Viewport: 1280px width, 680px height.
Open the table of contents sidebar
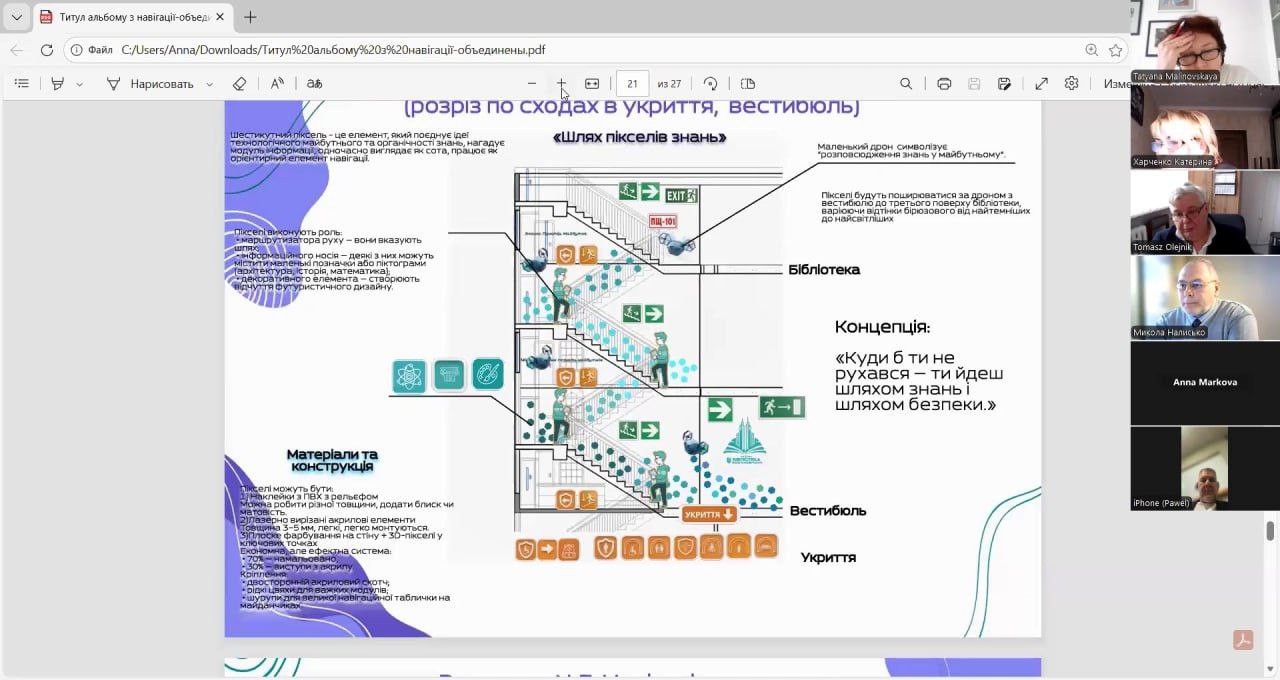[x=22, y=84]
